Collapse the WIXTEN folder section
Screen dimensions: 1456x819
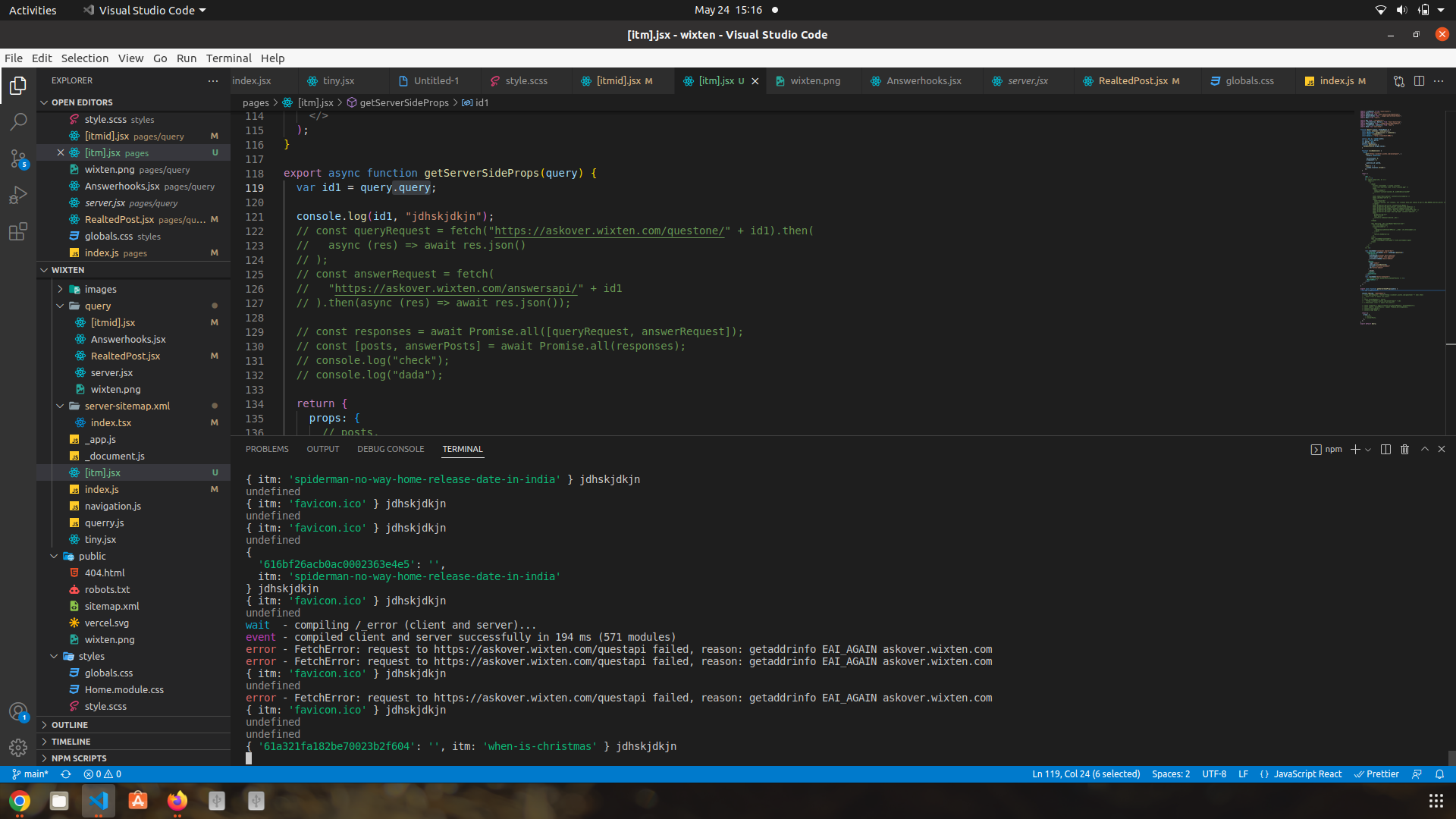click(x=44, y=270)
